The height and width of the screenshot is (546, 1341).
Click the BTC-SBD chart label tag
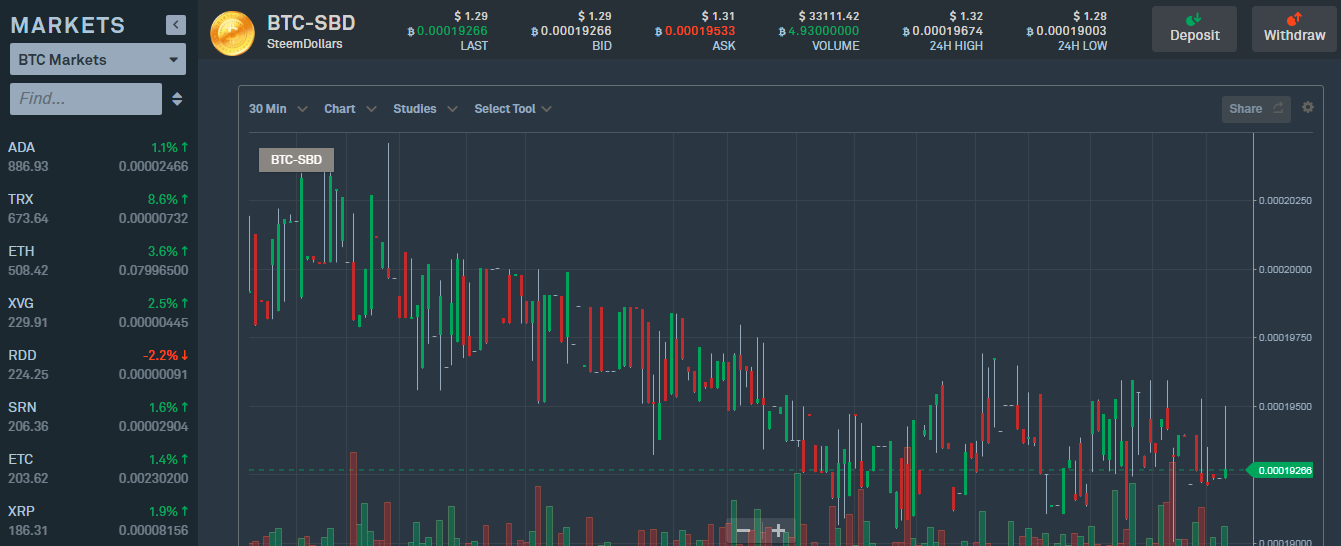296,160
